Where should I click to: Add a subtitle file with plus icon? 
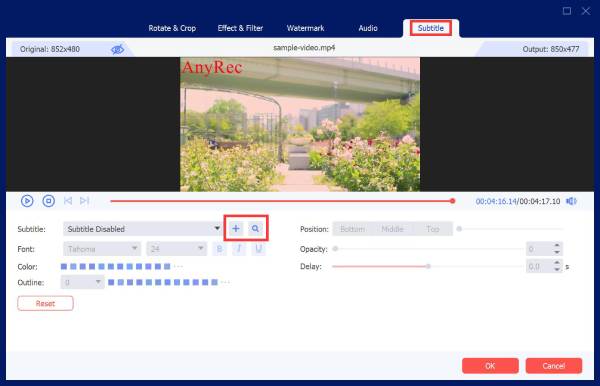coord(236,229)
